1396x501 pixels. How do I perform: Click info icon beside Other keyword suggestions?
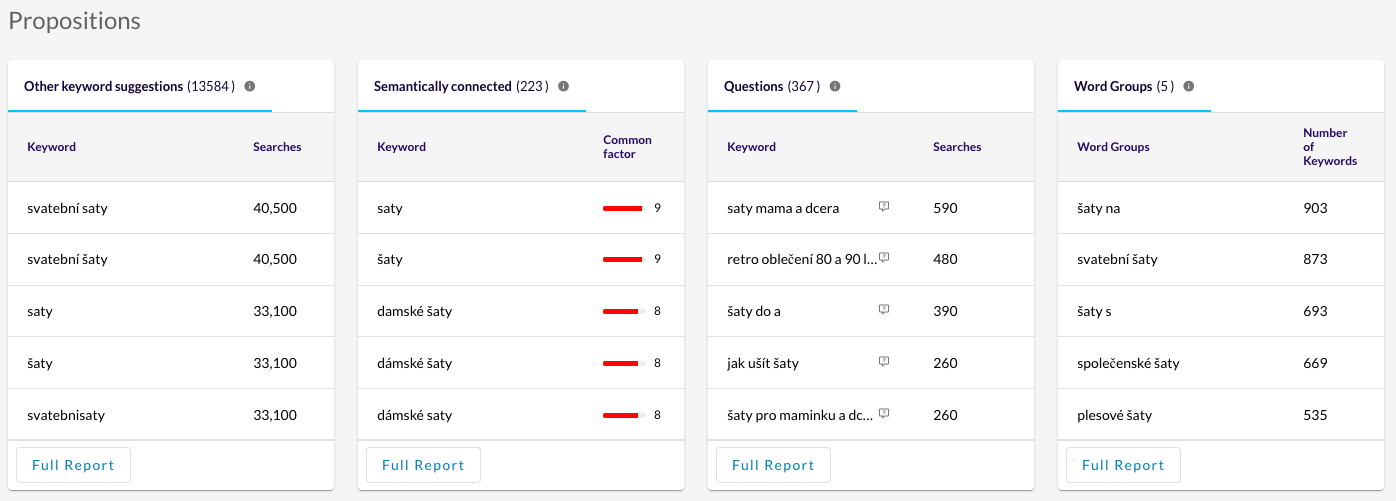(250, 87)
